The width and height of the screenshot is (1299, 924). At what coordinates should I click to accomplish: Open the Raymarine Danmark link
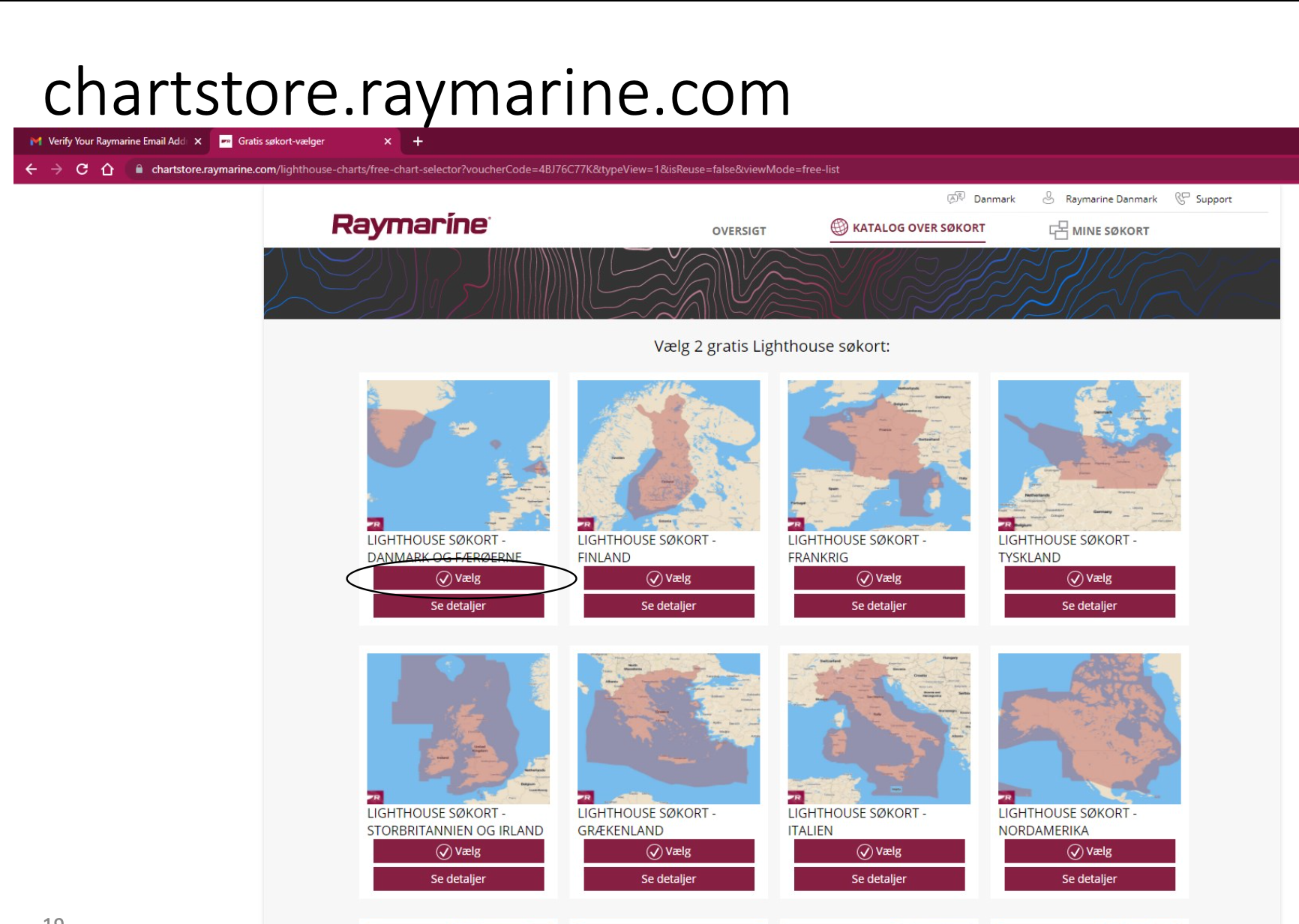point(1110,199)
